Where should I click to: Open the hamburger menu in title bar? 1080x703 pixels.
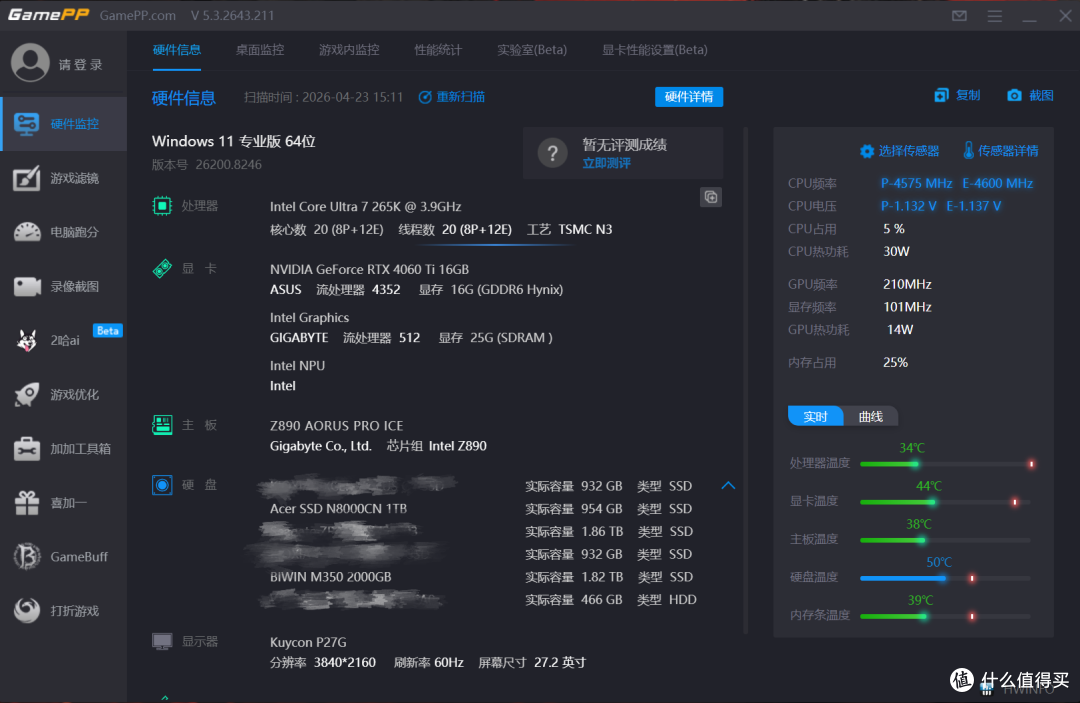pyautogui.click(x=995, y=15)
